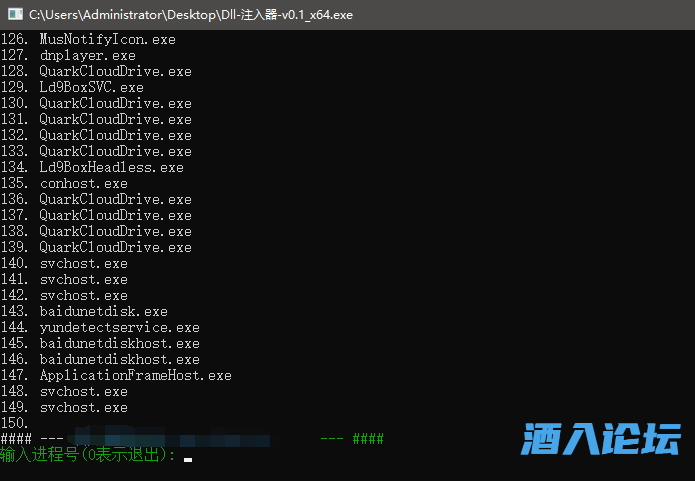695x481 pixels.
Task: Click the Ld9BoxHeadless.exe entry
Action: [x=111, y=167]
